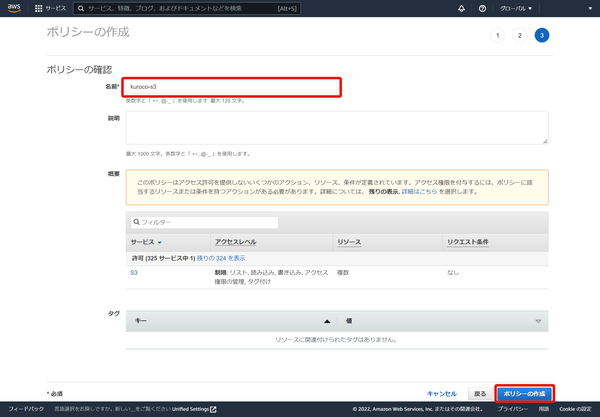Viewport: 600px width, 417px height.
Task: Go to step 1 circle
Action: (x=497, y=35)
